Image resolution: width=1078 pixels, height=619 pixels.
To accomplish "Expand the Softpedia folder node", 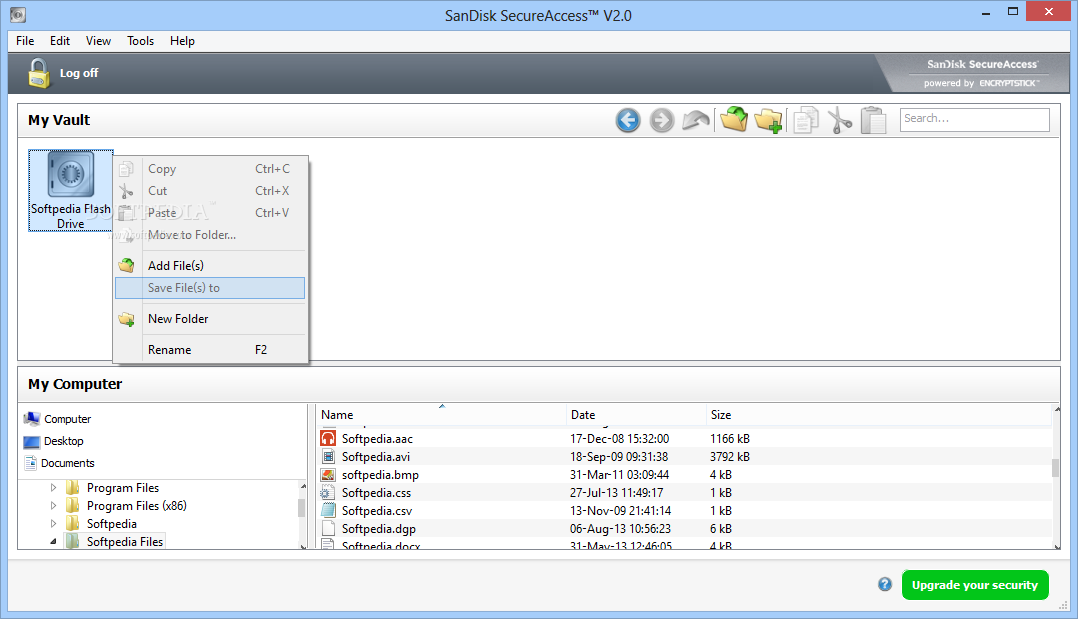I will [54, 523].
